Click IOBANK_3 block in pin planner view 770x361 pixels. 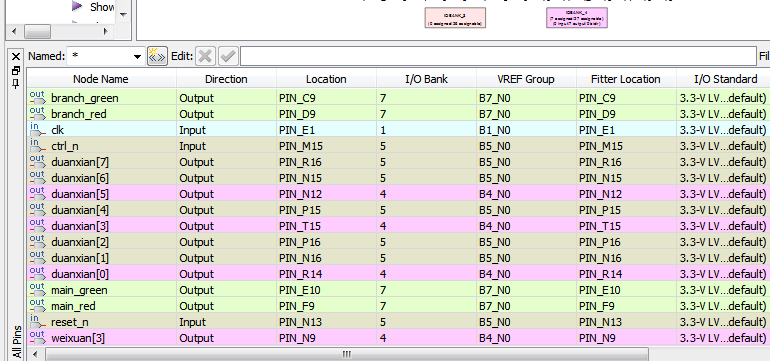[455, 17]
